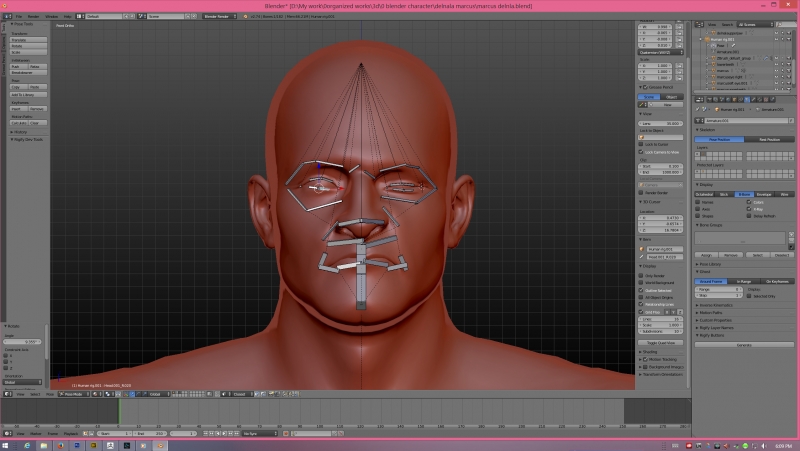Open the Pose Mode selector dropdown
The image size is (800, 451).
pyautogui.click(x=75, y=394)
